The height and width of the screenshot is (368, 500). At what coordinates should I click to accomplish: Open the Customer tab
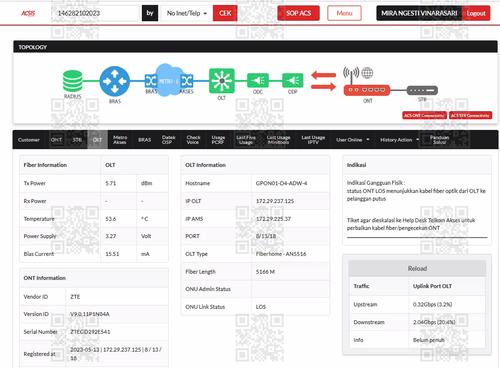tap(29, 140)
